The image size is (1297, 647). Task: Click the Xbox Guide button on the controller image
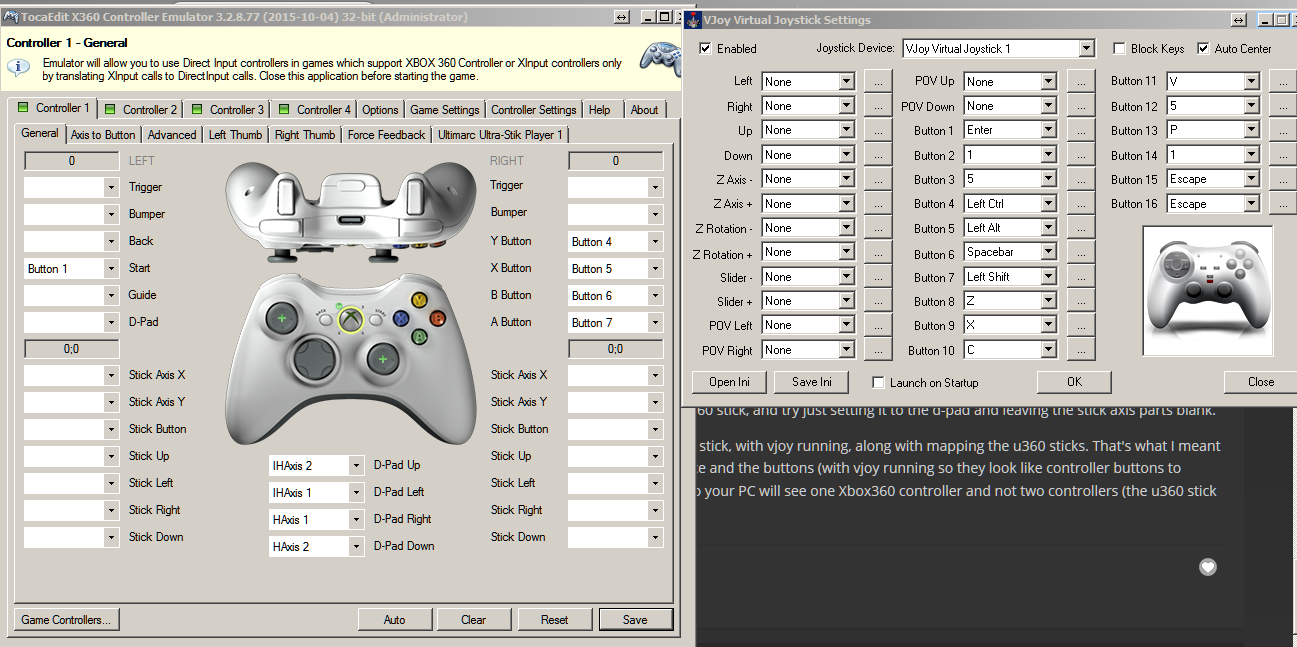tap(350, 319)
